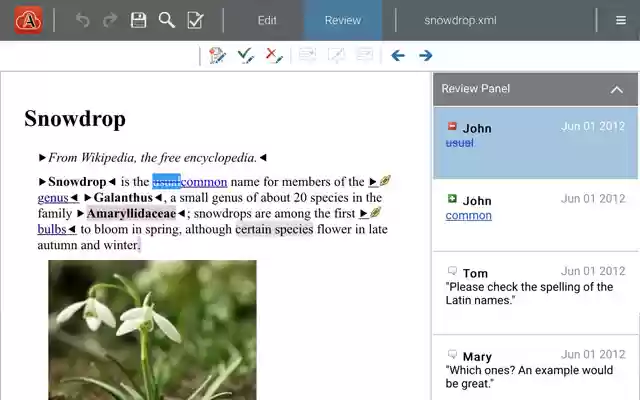This screenshot has width=640, height=400.
Task: Go to previous change with left arrow
Action: pos(398,56)
